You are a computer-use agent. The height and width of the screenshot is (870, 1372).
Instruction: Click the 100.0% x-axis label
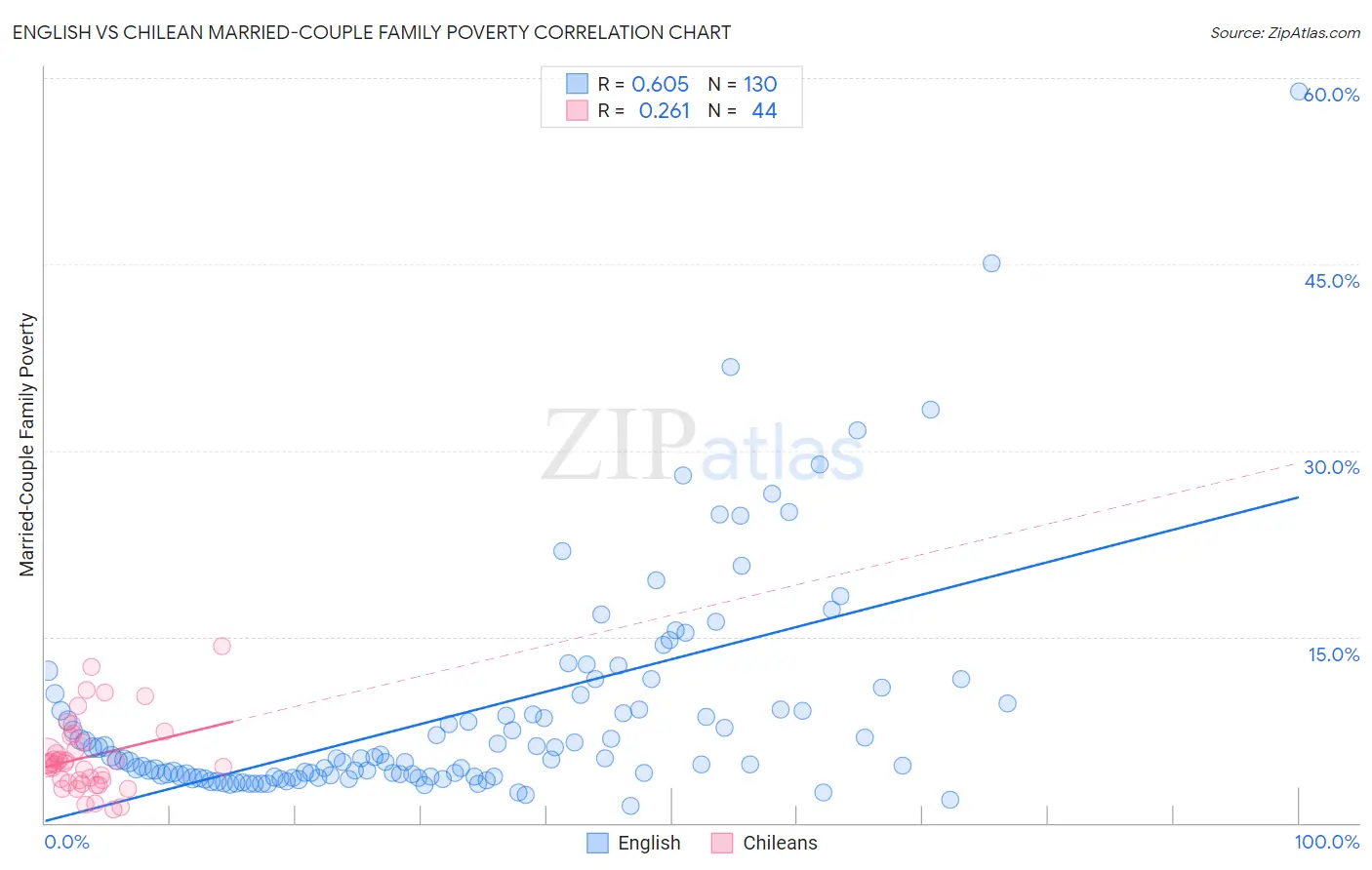(1327, 842)
